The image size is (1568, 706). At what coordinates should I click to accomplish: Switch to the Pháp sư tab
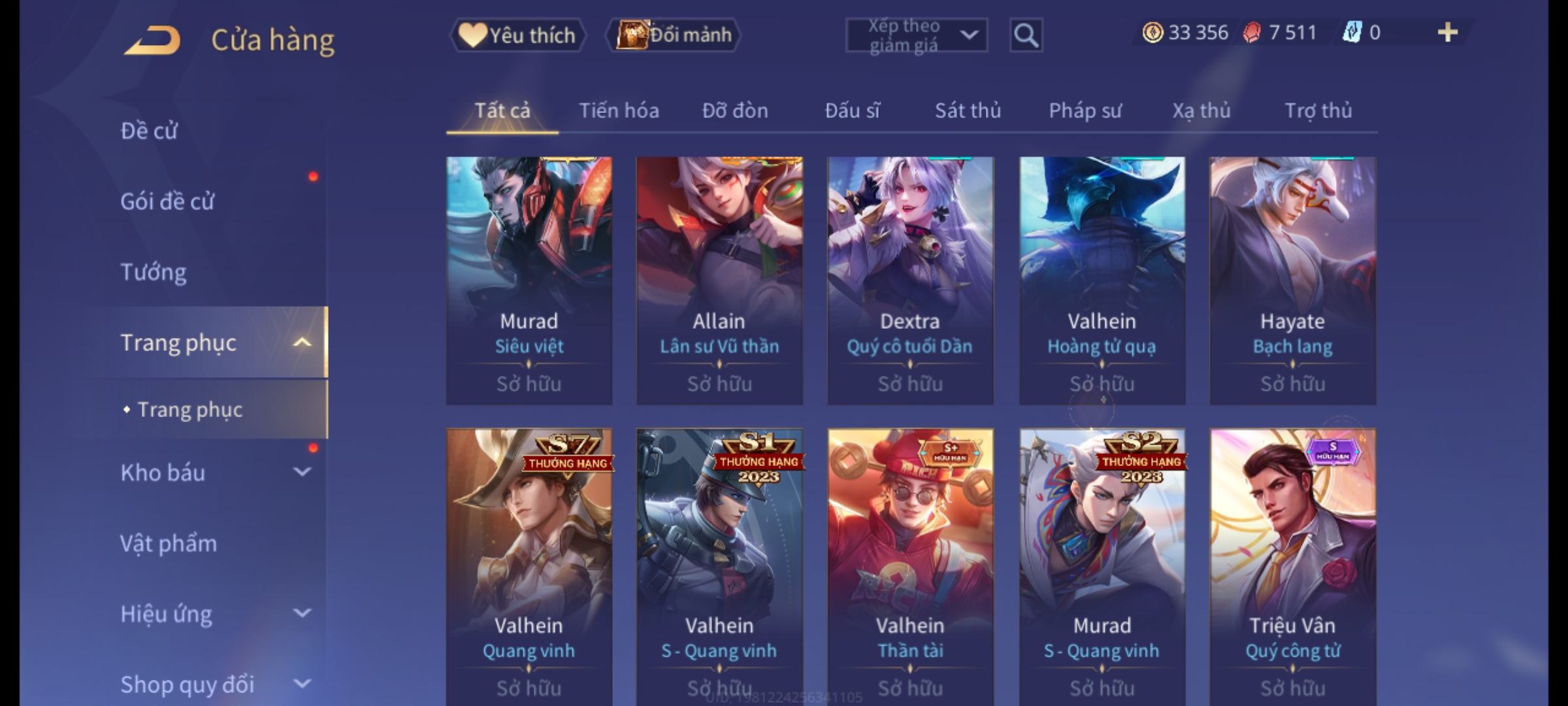[1085, 110]
